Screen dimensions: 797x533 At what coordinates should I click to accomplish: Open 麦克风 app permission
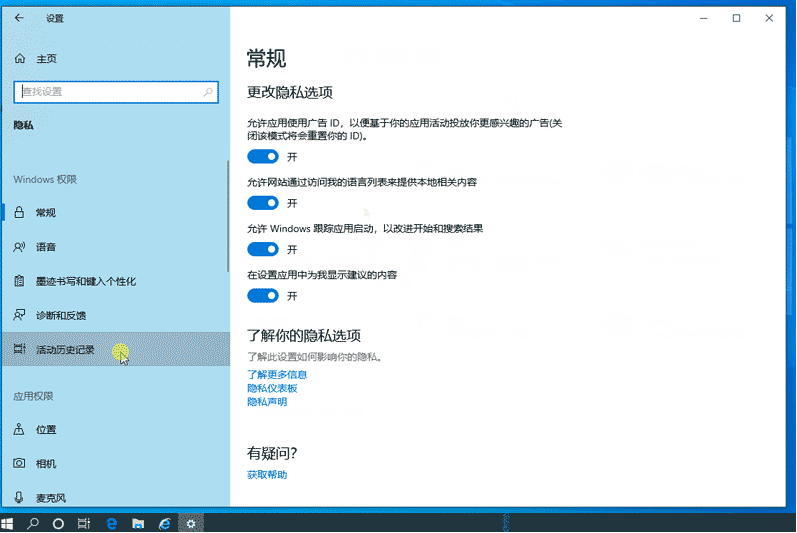116,497
